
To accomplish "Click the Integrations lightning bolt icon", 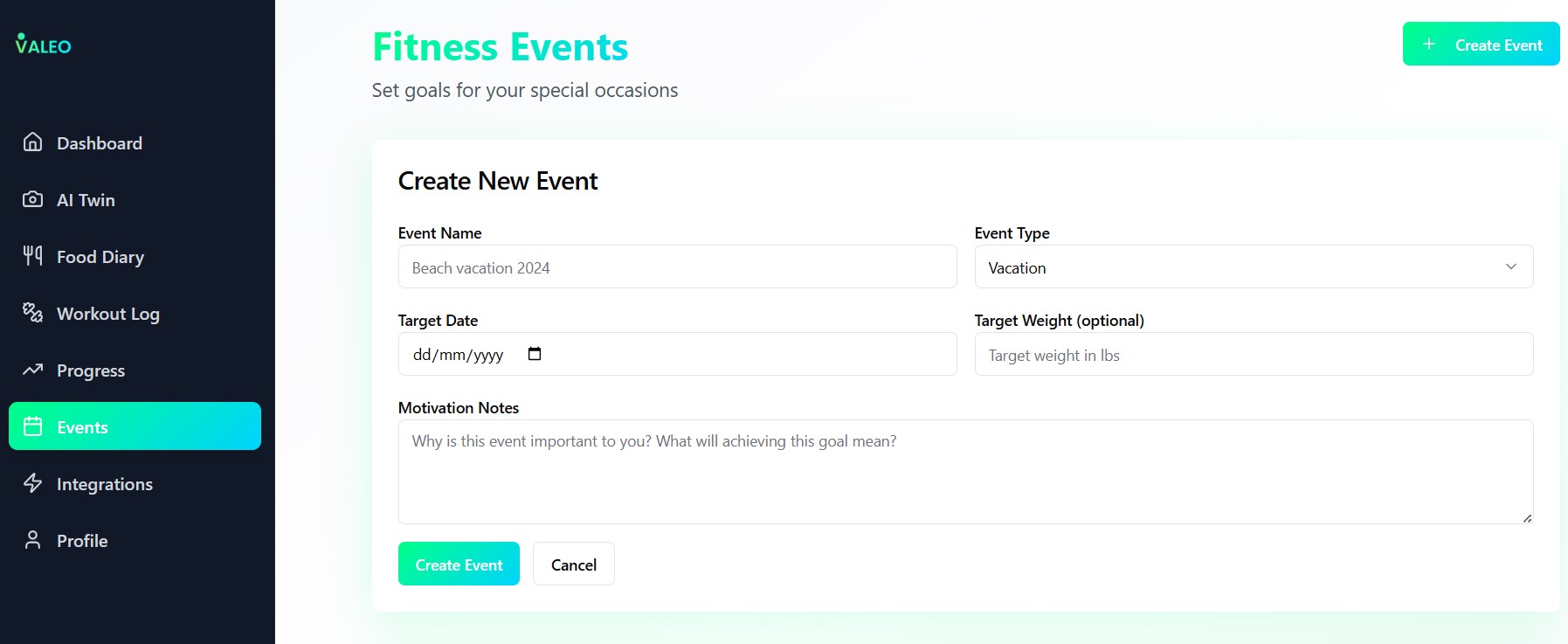I will tap(32, 483).
